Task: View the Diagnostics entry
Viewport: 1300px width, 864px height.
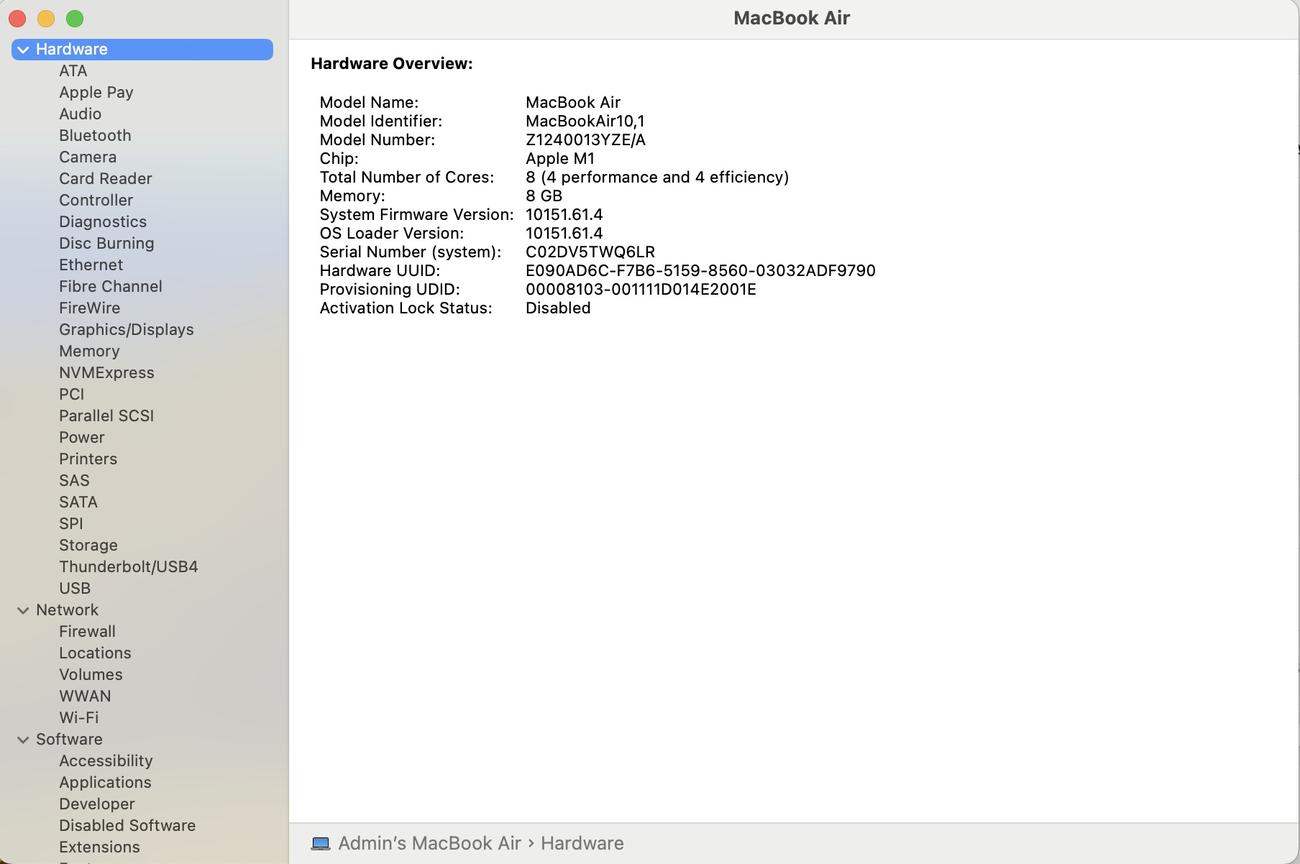Action: coord(103,222)
